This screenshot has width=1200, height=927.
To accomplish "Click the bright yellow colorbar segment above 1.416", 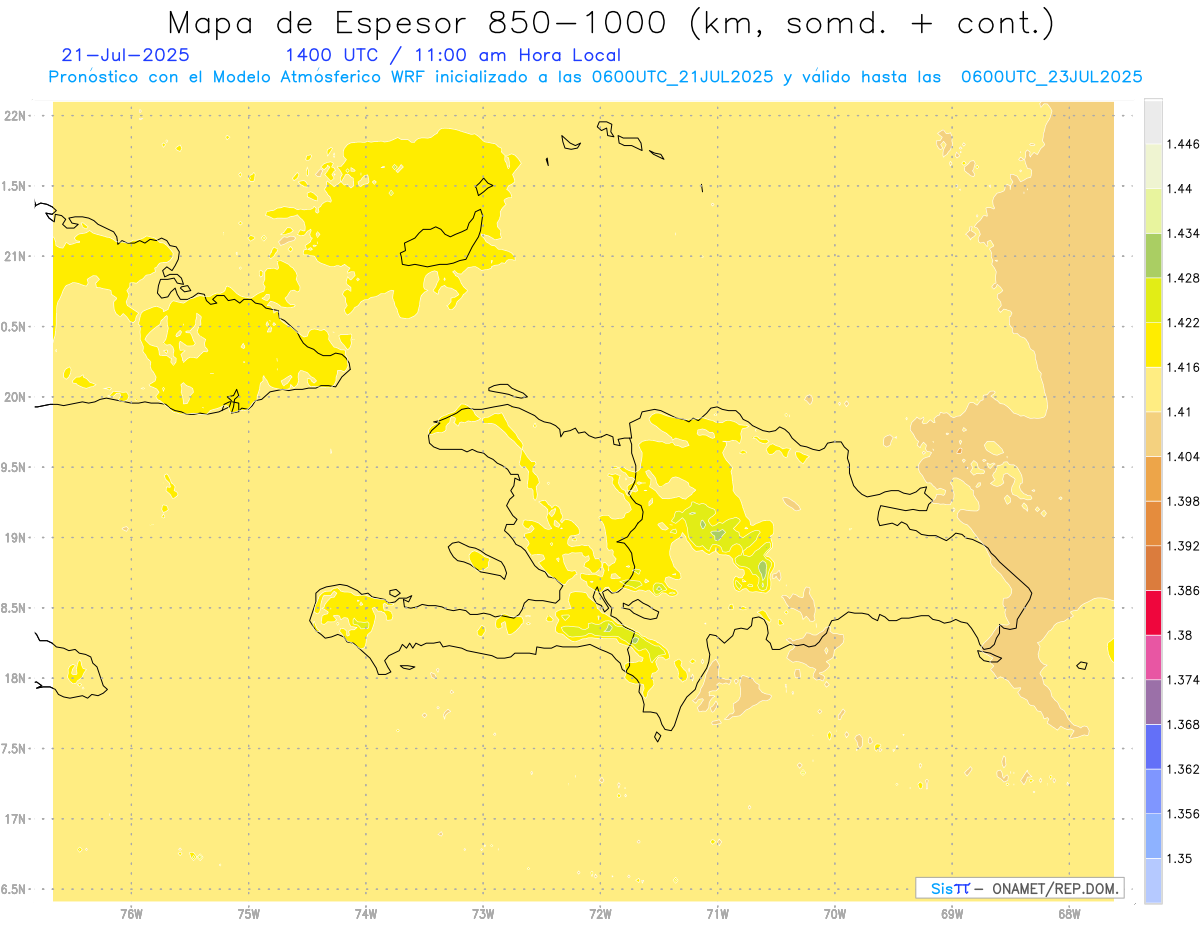I will 1153,345.
